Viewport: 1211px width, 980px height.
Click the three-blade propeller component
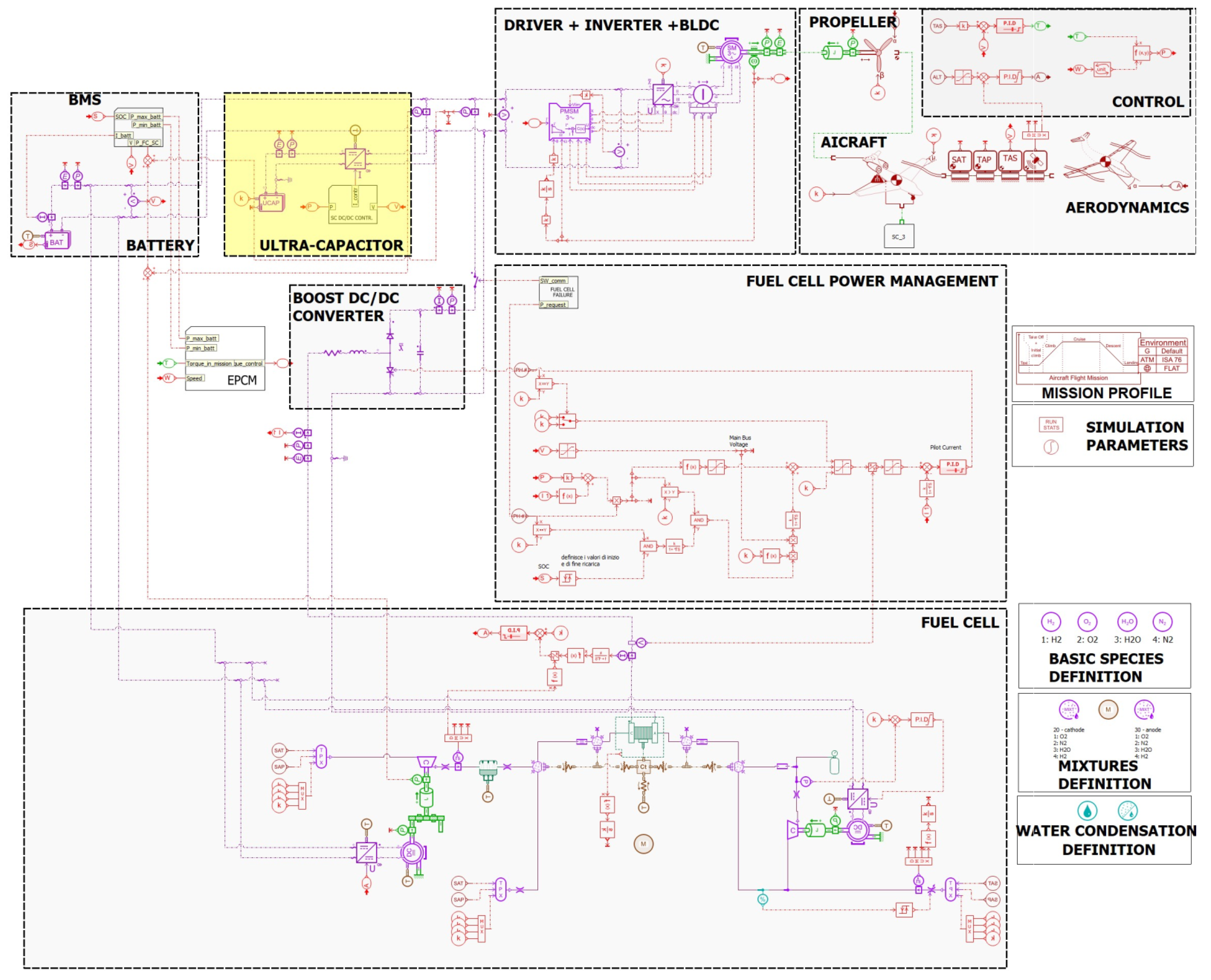879,53
